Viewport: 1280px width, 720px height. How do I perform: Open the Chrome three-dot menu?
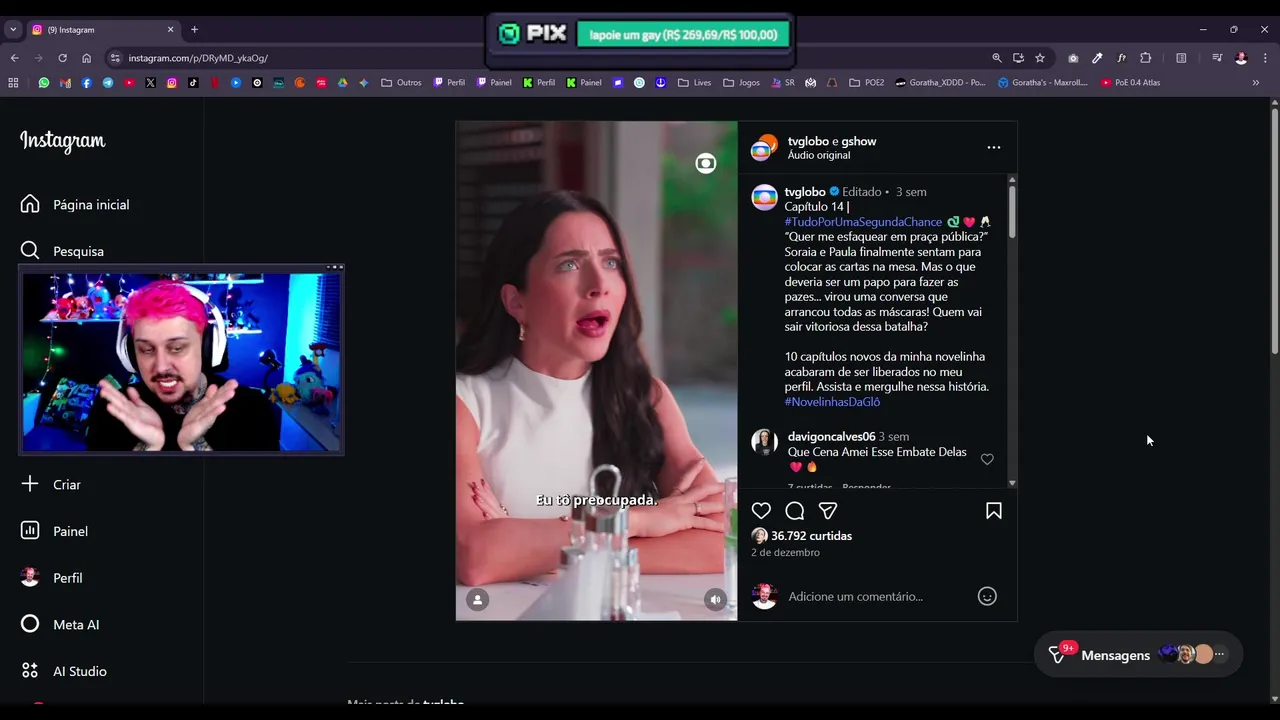[x=1265, y=58]
